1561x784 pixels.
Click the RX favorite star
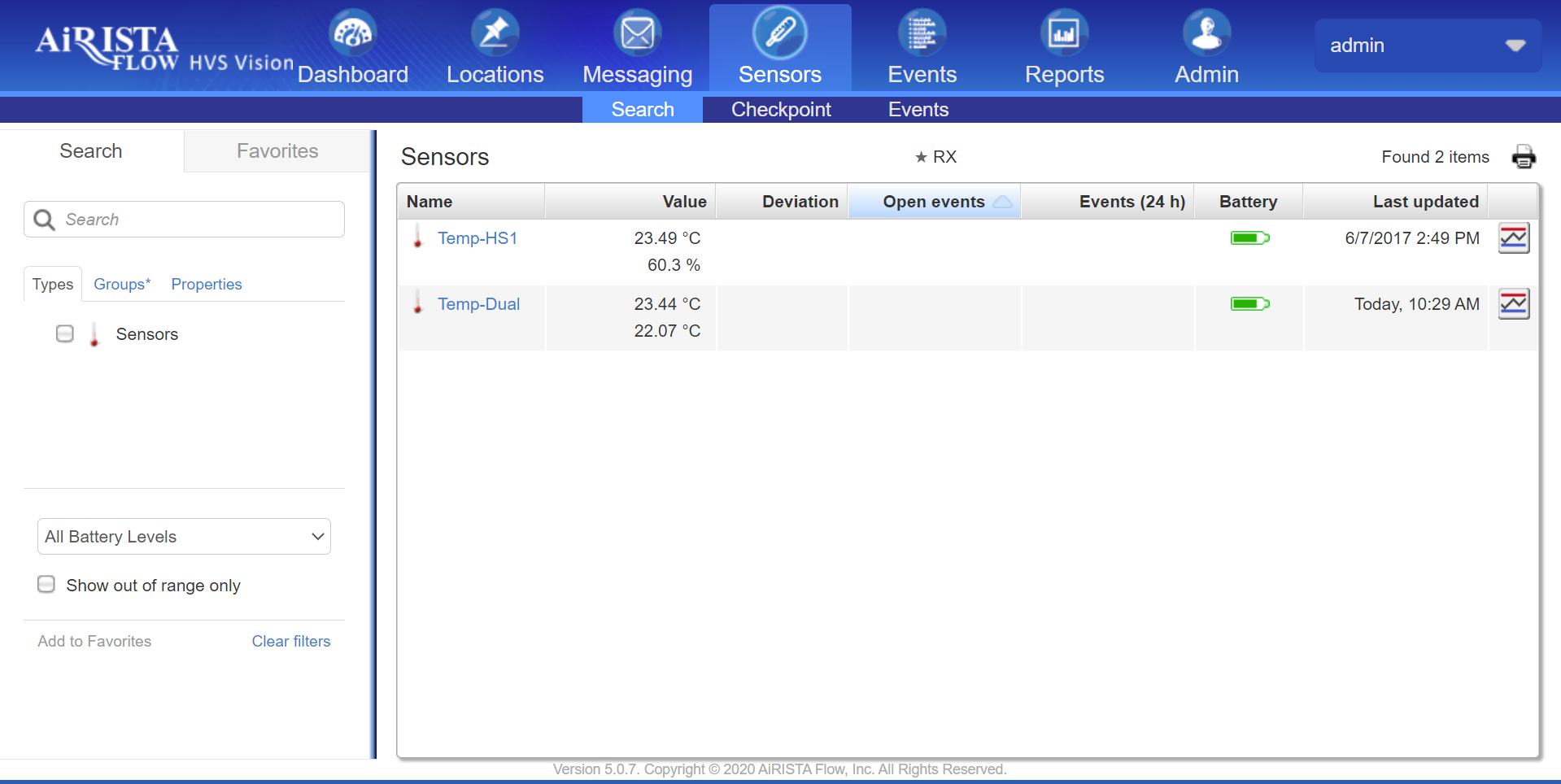[921, 157]
